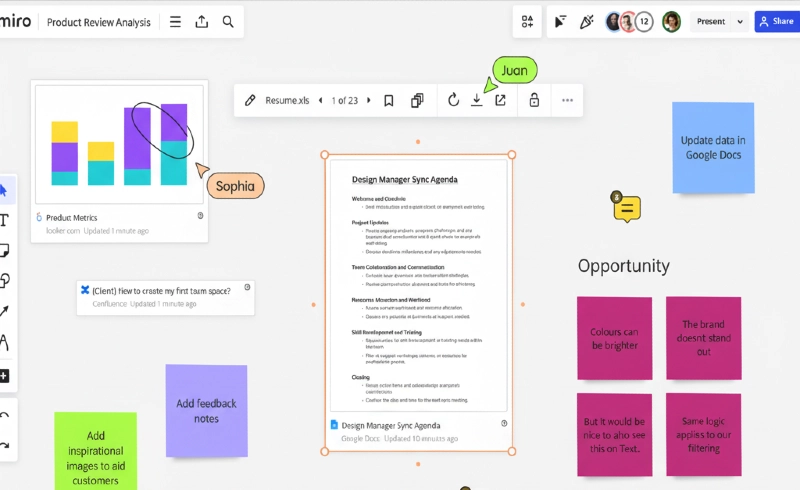Open board search magnifier icon

[x=228, y=21]
